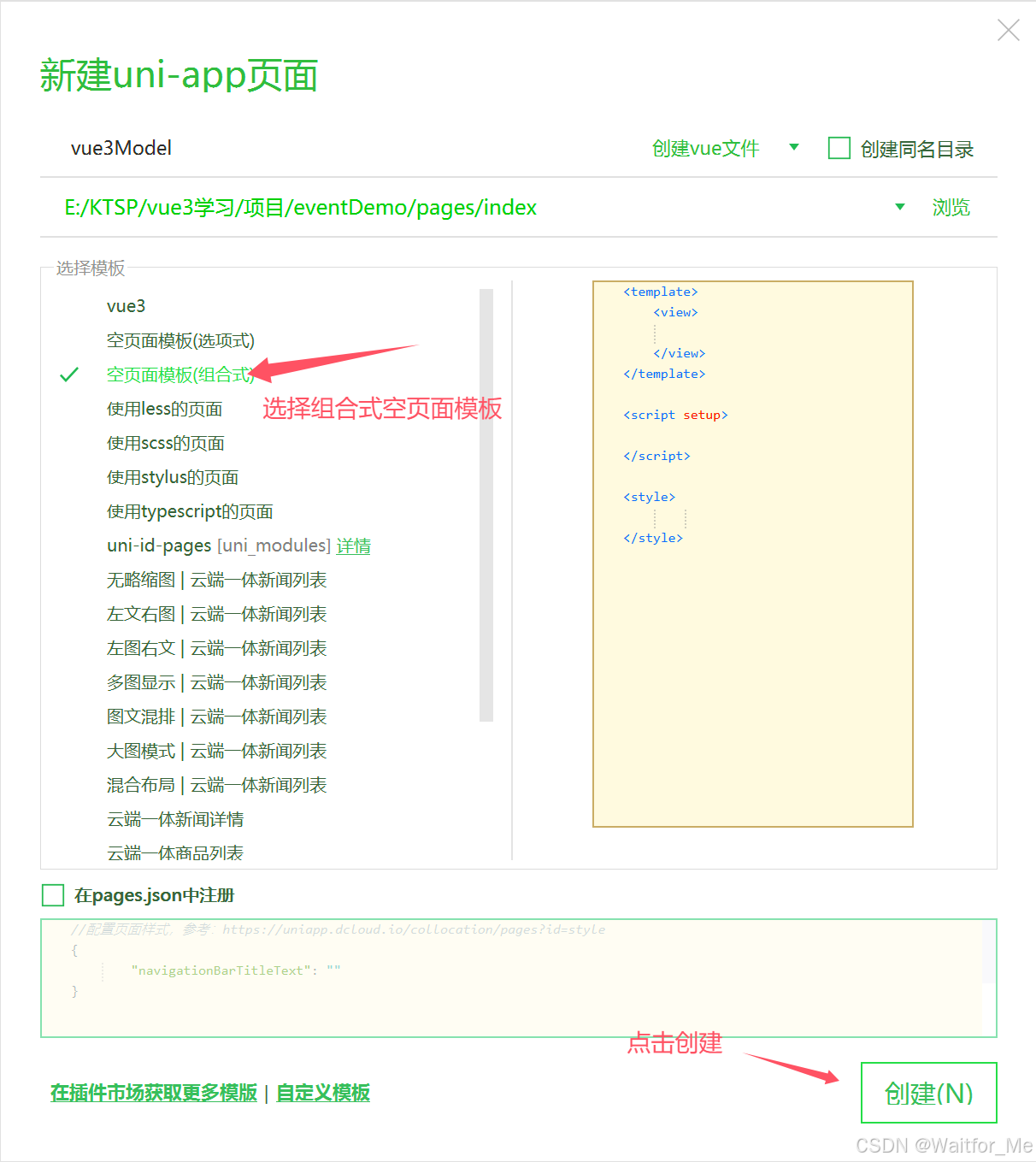This screenshot has width=1036, height=1162.
Task: Select 云端一体商品列表 template
Action: coord(174,852)
